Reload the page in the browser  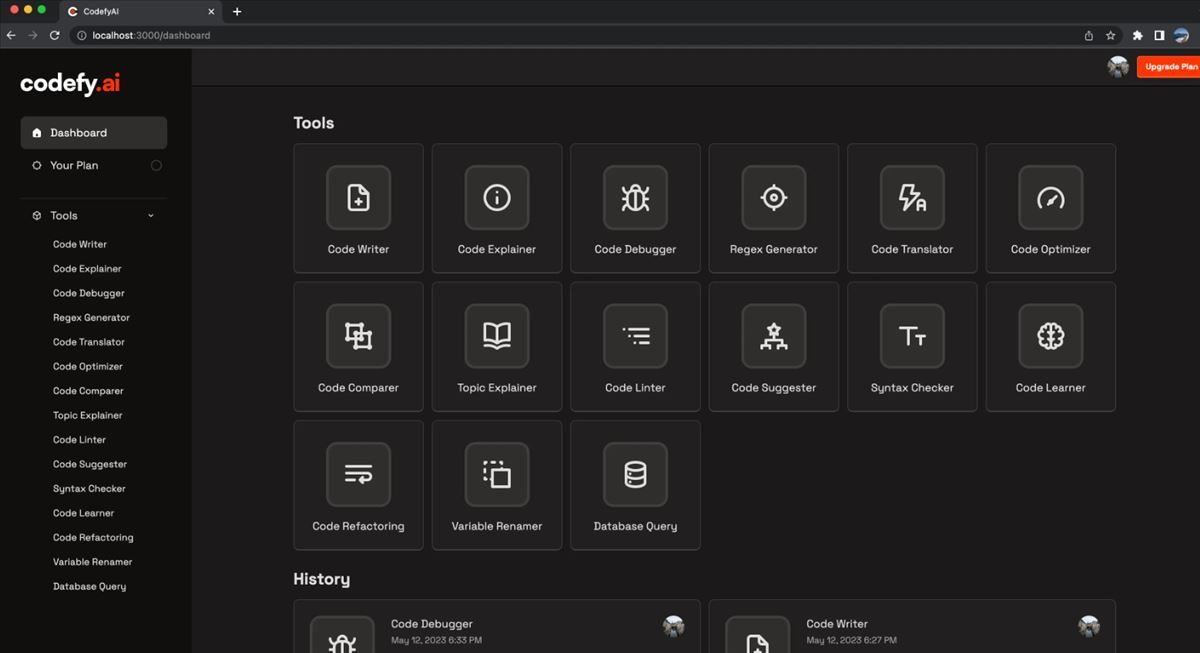point(54,35)
